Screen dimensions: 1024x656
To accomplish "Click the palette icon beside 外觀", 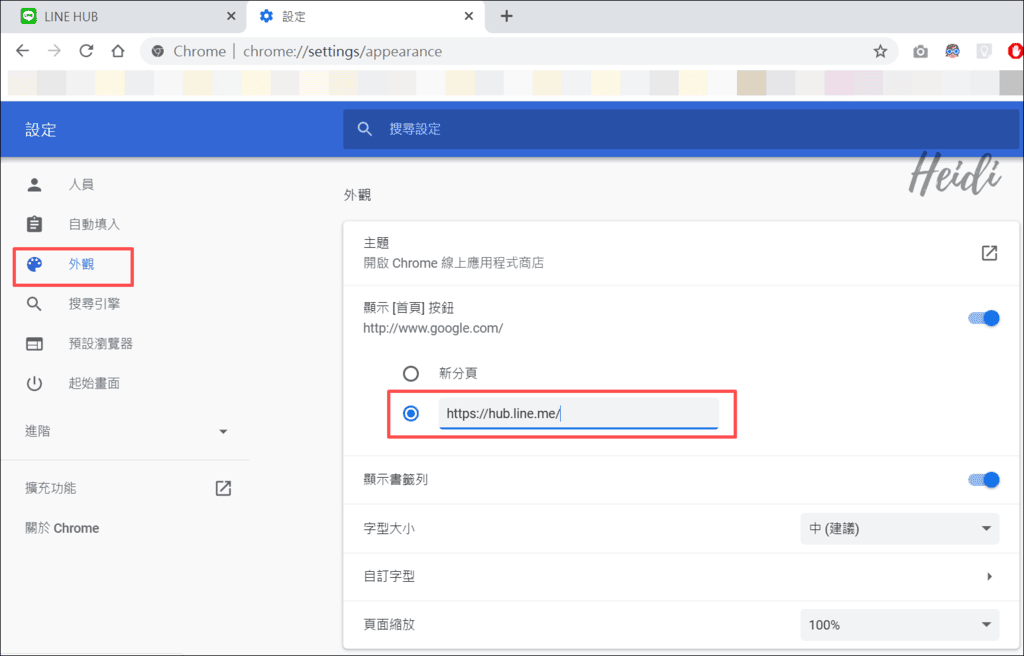I will pyautogui.click(x=35, y=264).
